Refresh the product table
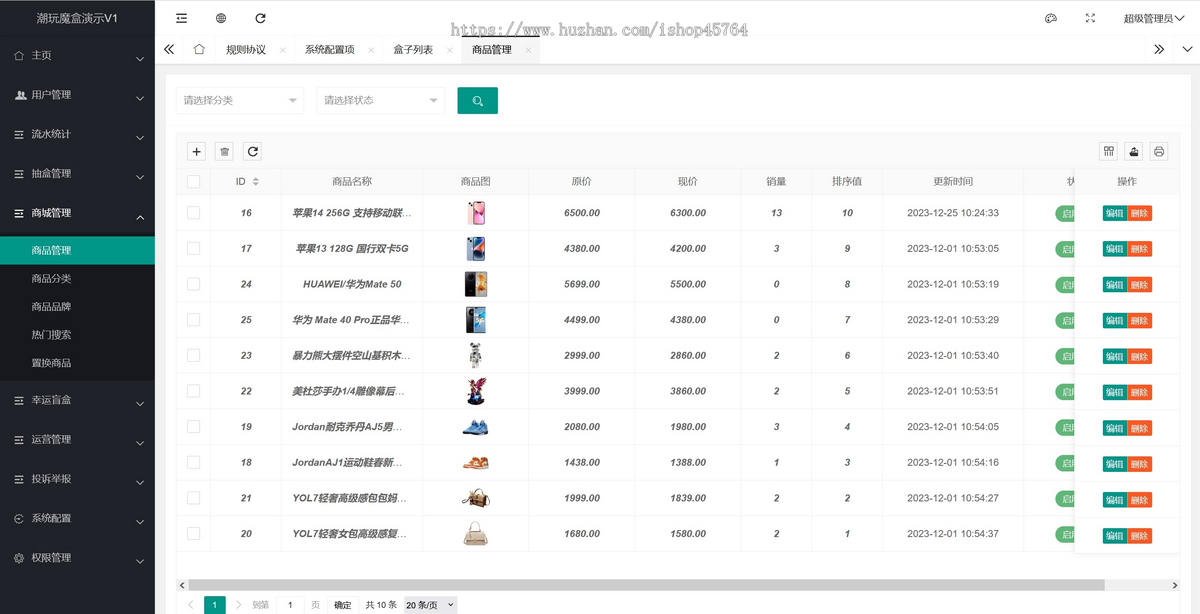Viewport: 1200px width, 614px height. (x=253, y=151)
